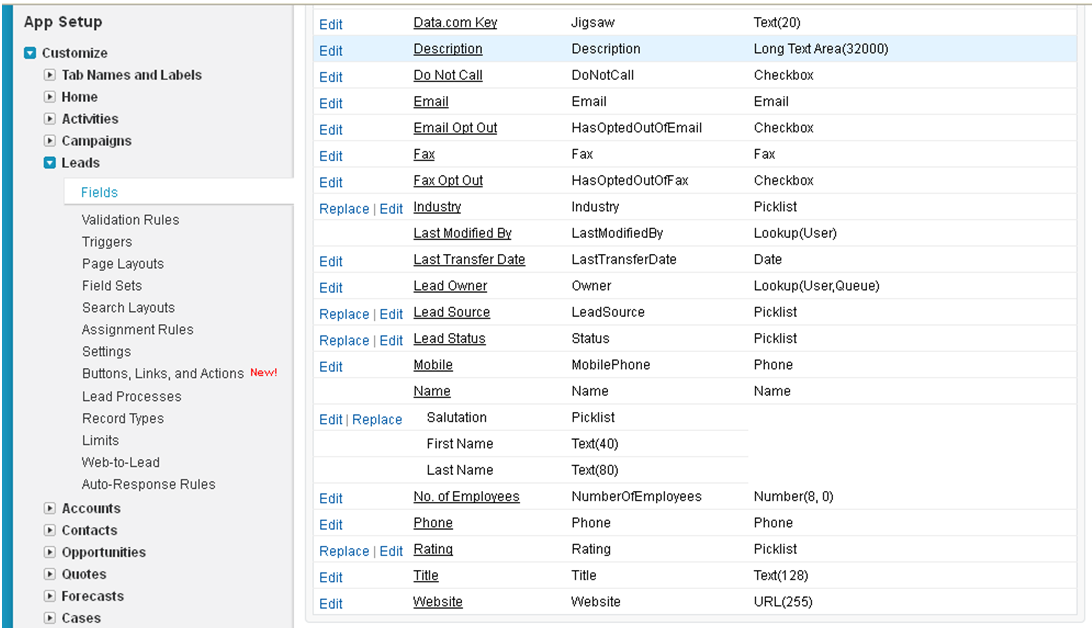
Task: Click Replace for Name salutation
Action: 377,420
